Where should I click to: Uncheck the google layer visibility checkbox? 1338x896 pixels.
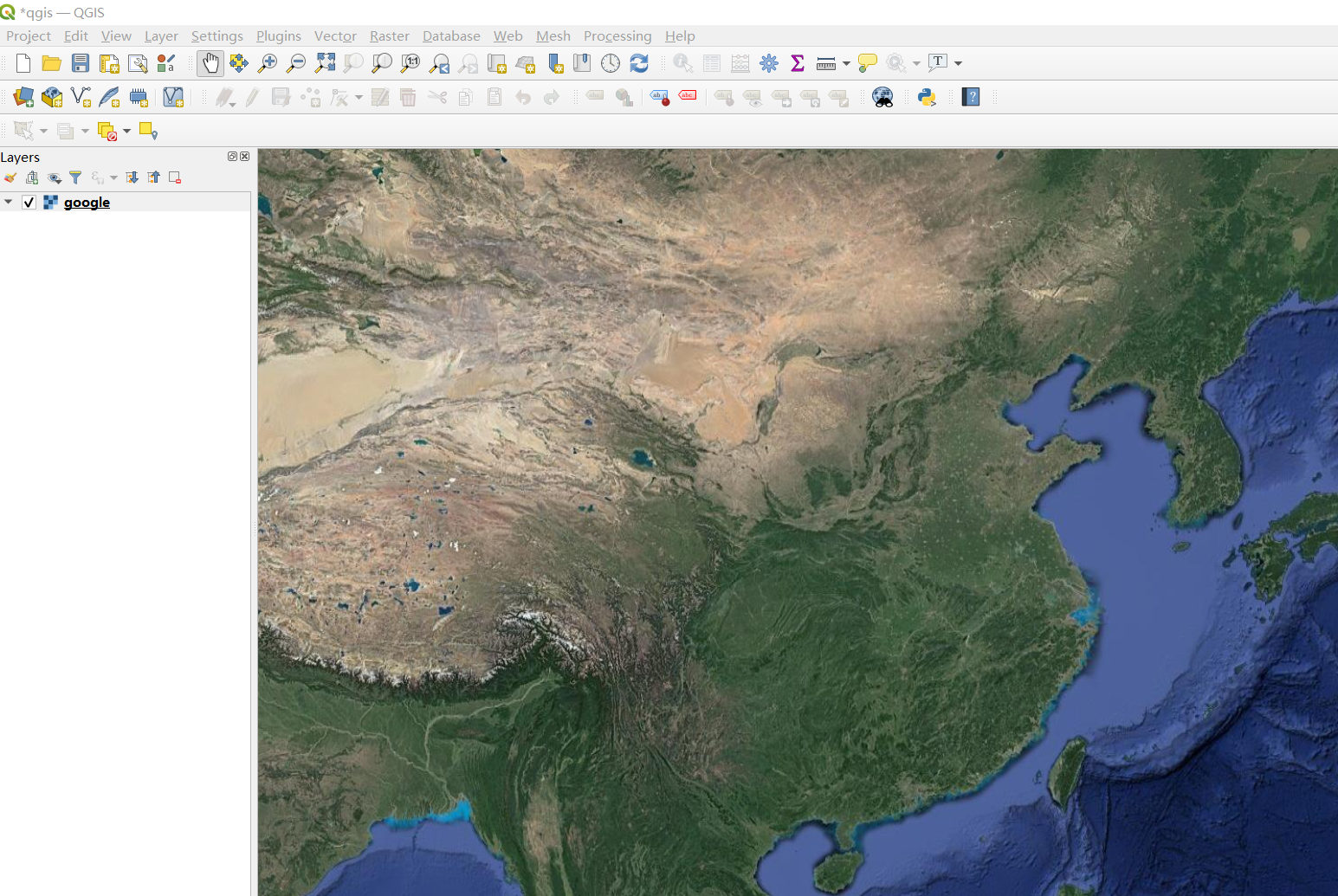(x=29, y=202)
